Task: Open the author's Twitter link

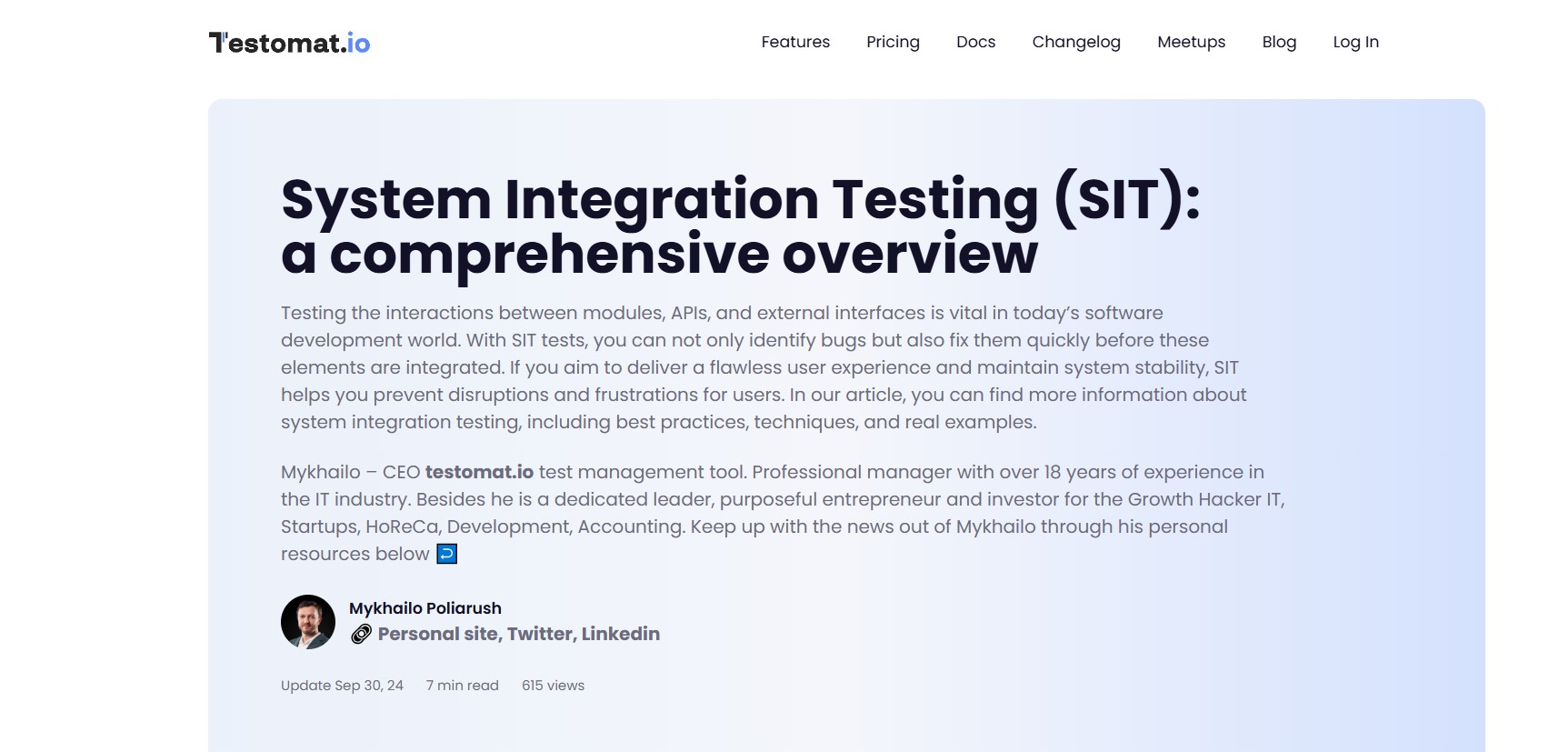Action: click(539, 634)
